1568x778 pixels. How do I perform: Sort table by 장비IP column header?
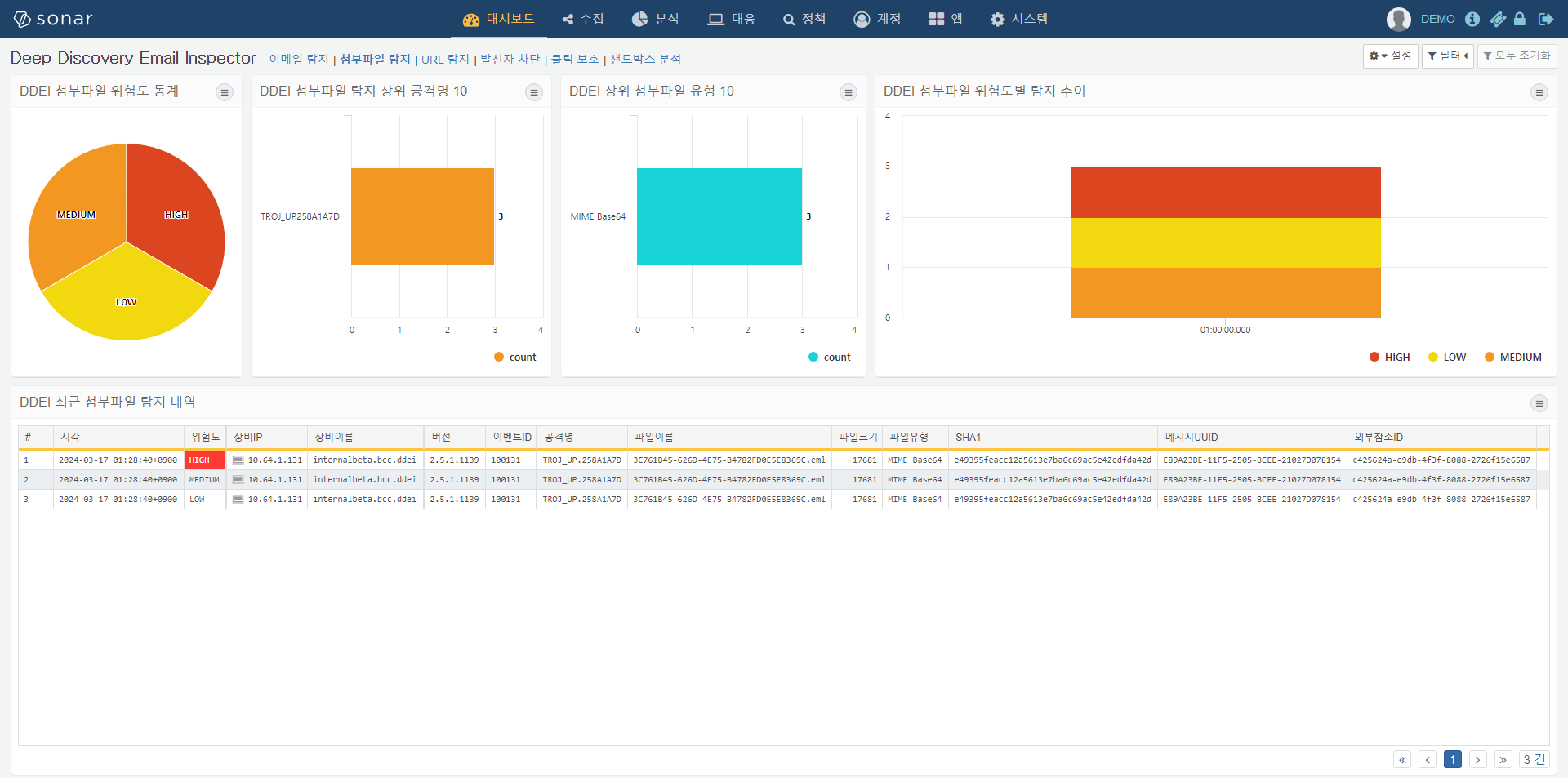point(267,437)
